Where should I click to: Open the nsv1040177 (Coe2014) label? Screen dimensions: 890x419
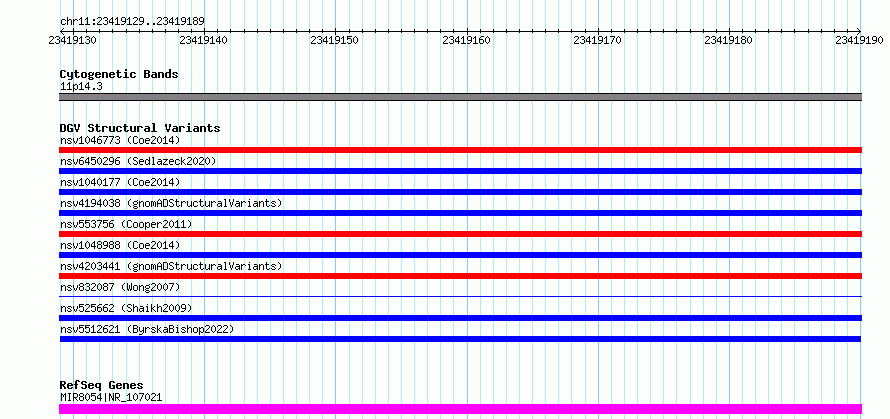click(x=120, y=182)
